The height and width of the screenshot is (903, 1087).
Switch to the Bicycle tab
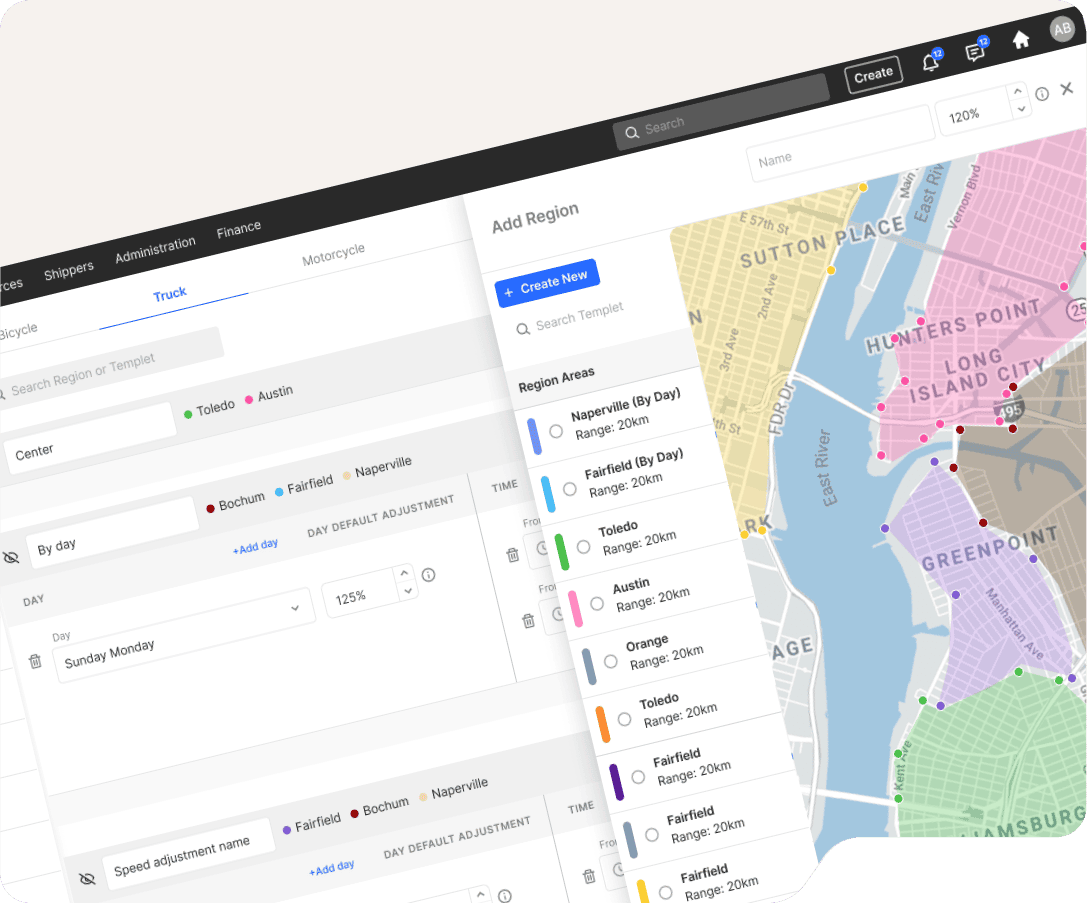point(17,331)
